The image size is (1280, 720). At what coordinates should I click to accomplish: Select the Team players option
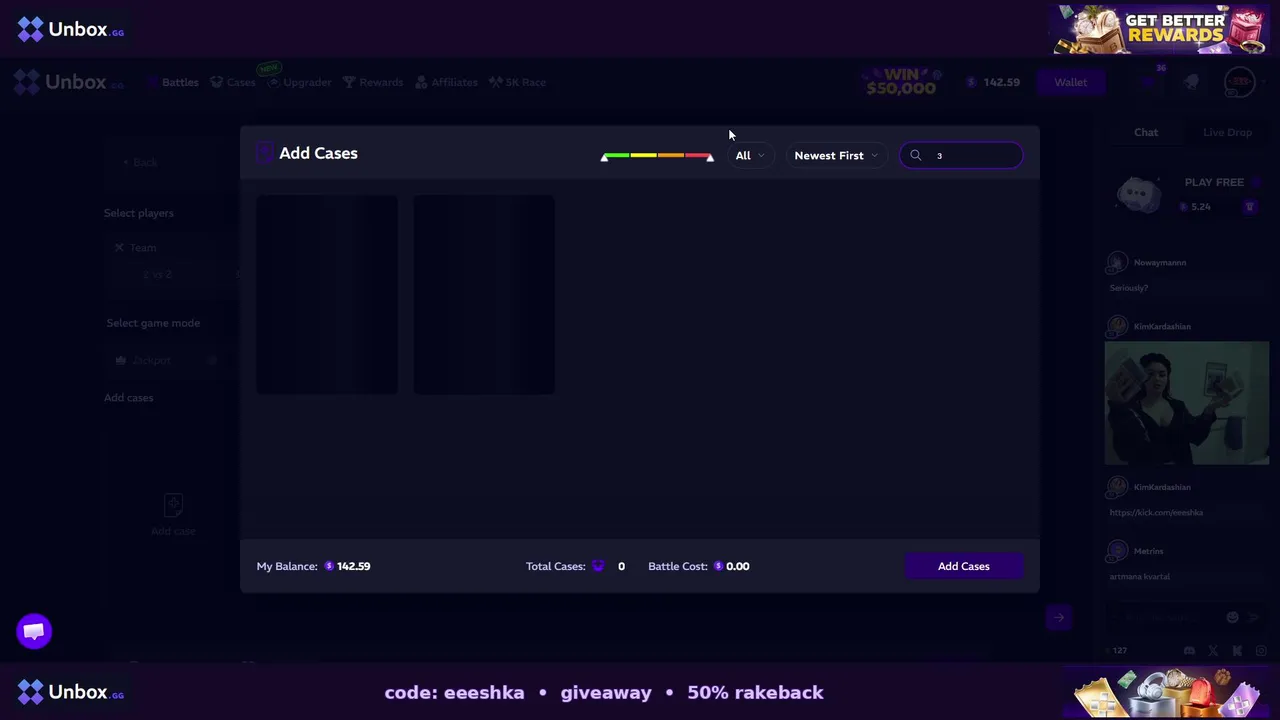[x=136, y=248]
